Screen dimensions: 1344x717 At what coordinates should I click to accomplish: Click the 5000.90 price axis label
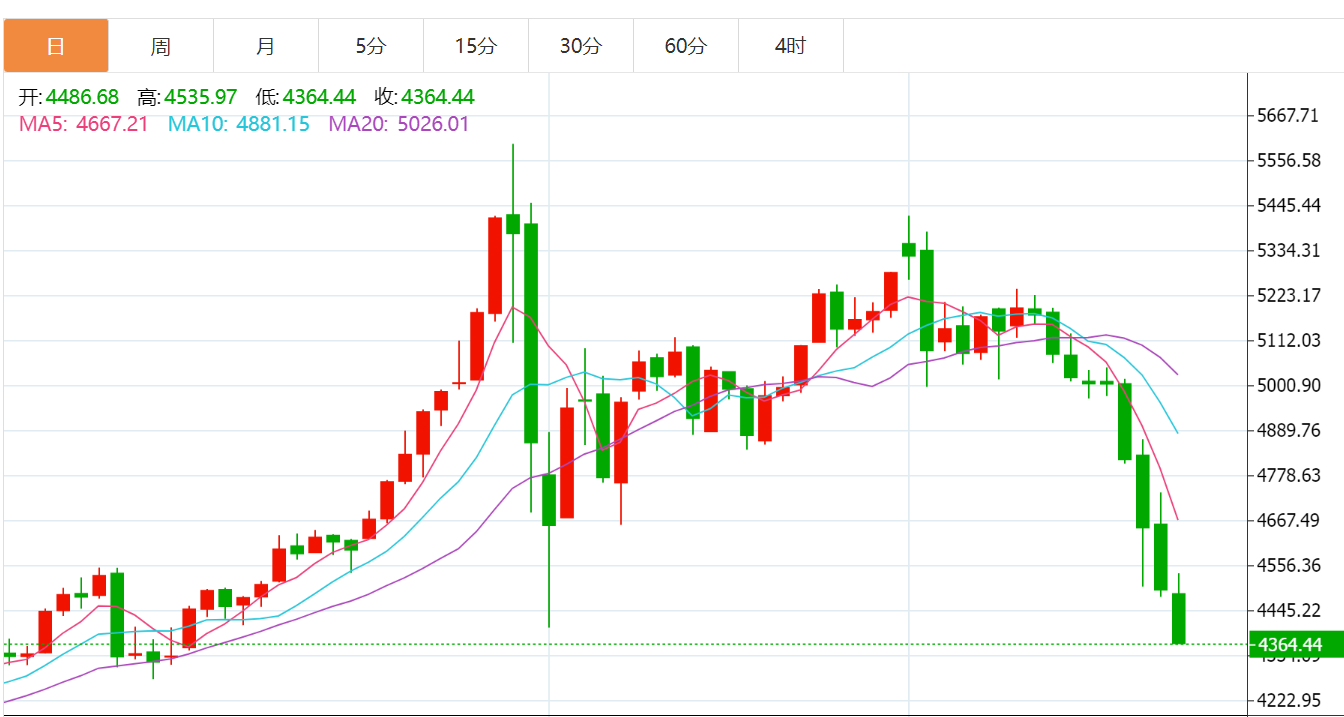click(x=1289, y=385)
